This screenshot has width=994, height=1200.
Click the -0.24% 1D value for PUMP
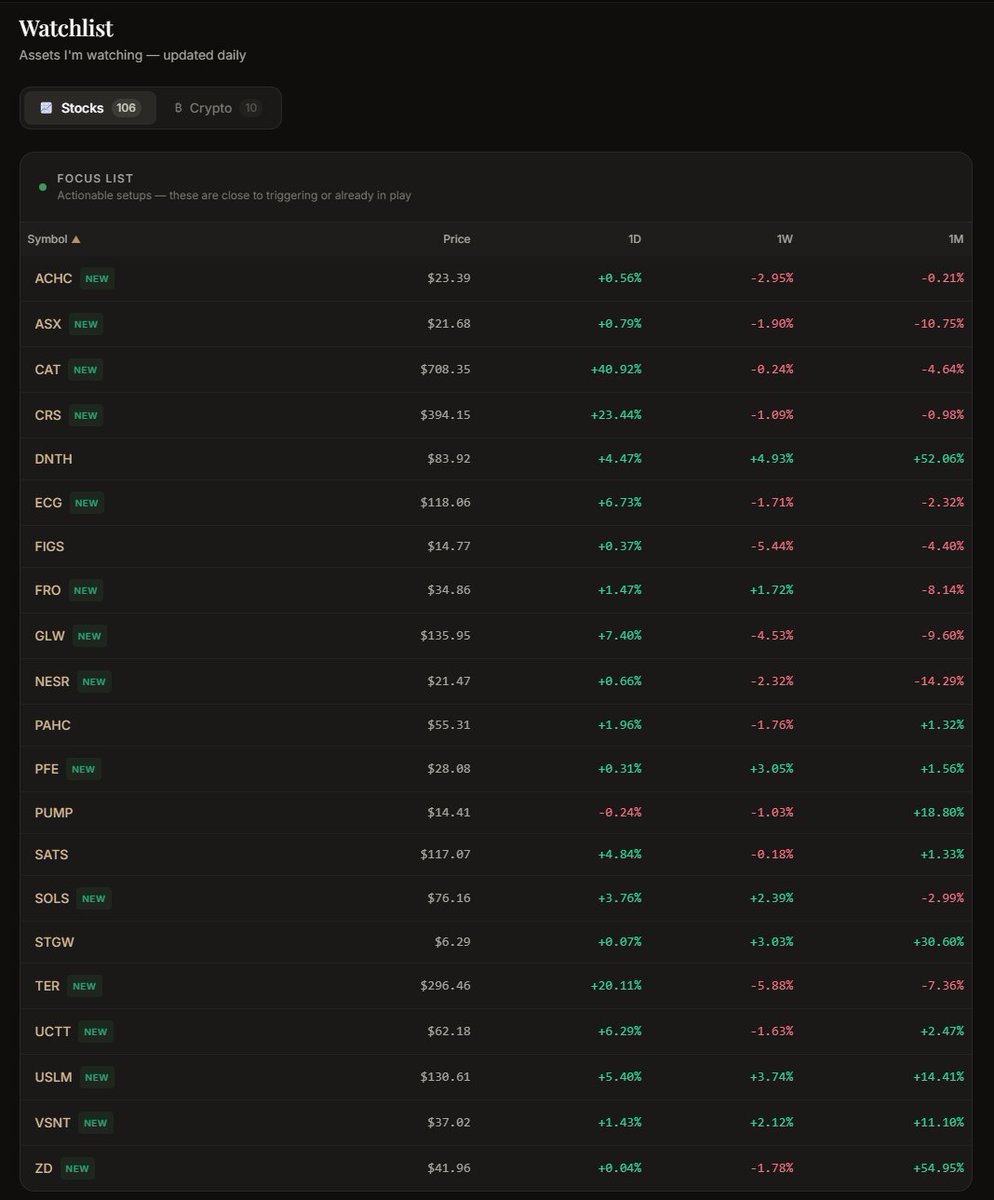[x=620, y=812]
